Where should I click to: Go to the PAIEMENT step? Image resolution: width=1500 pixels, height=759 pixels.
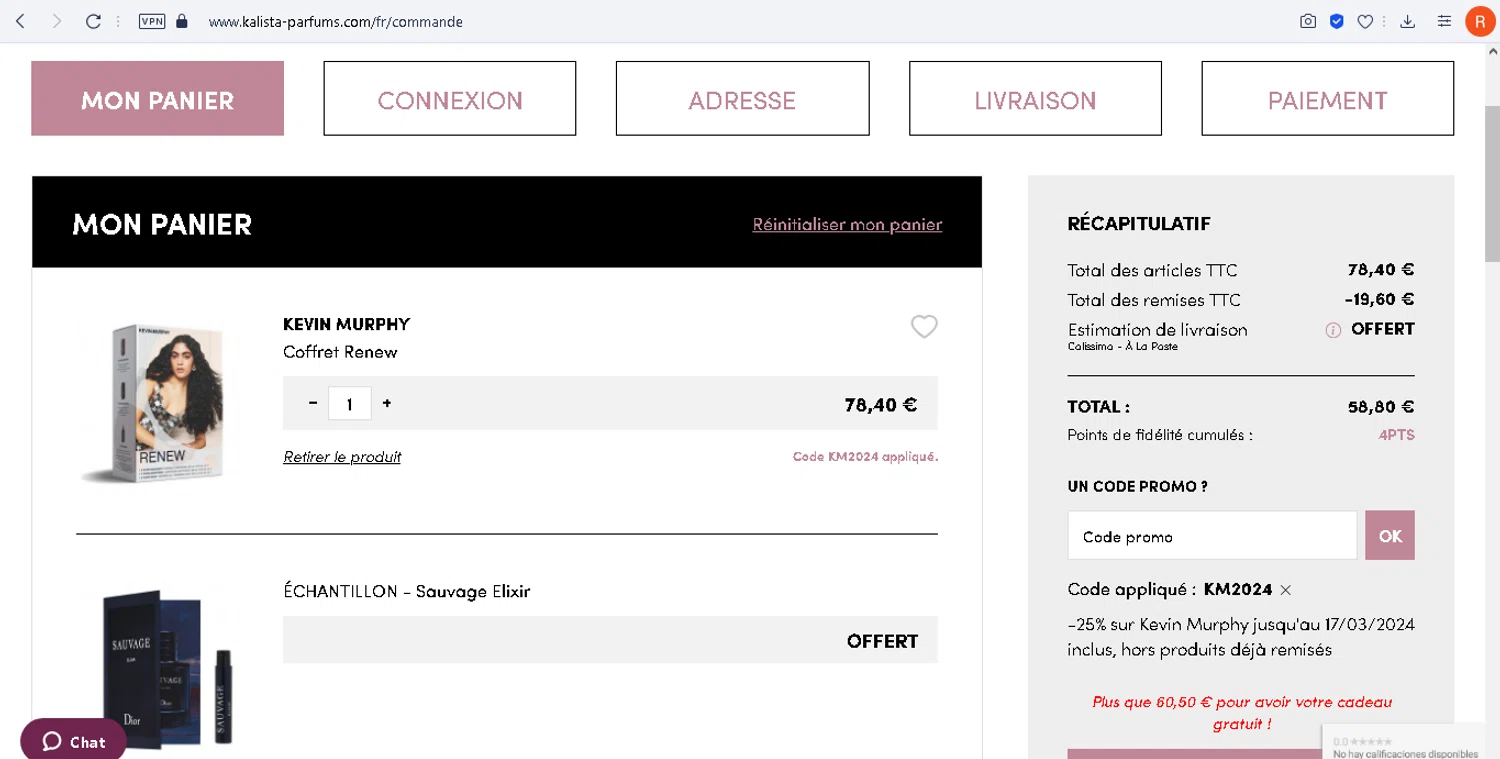coord(1327,99)
